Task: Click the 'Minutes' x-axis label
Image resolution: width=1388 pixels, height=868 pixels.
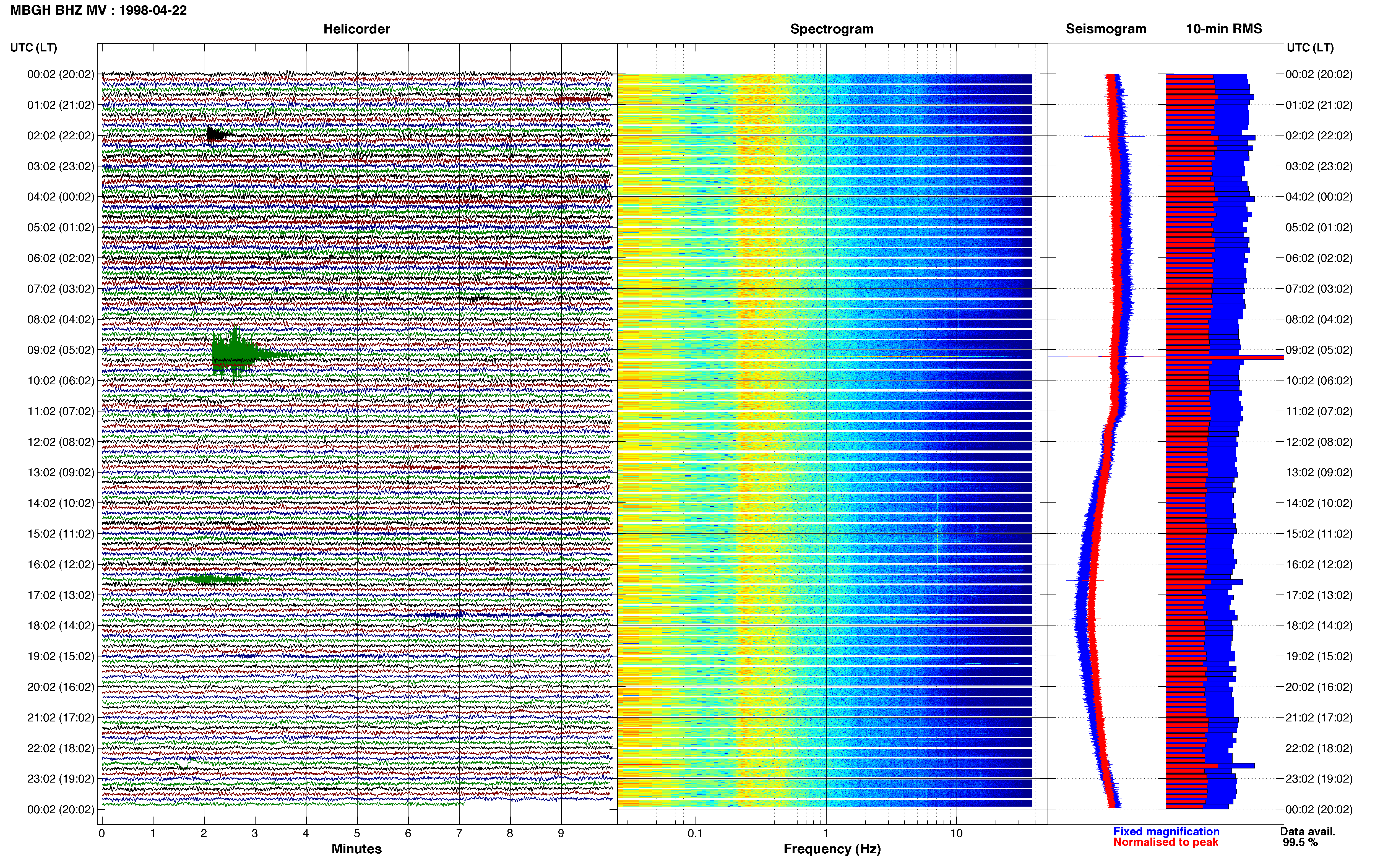Action: point(356,849)
